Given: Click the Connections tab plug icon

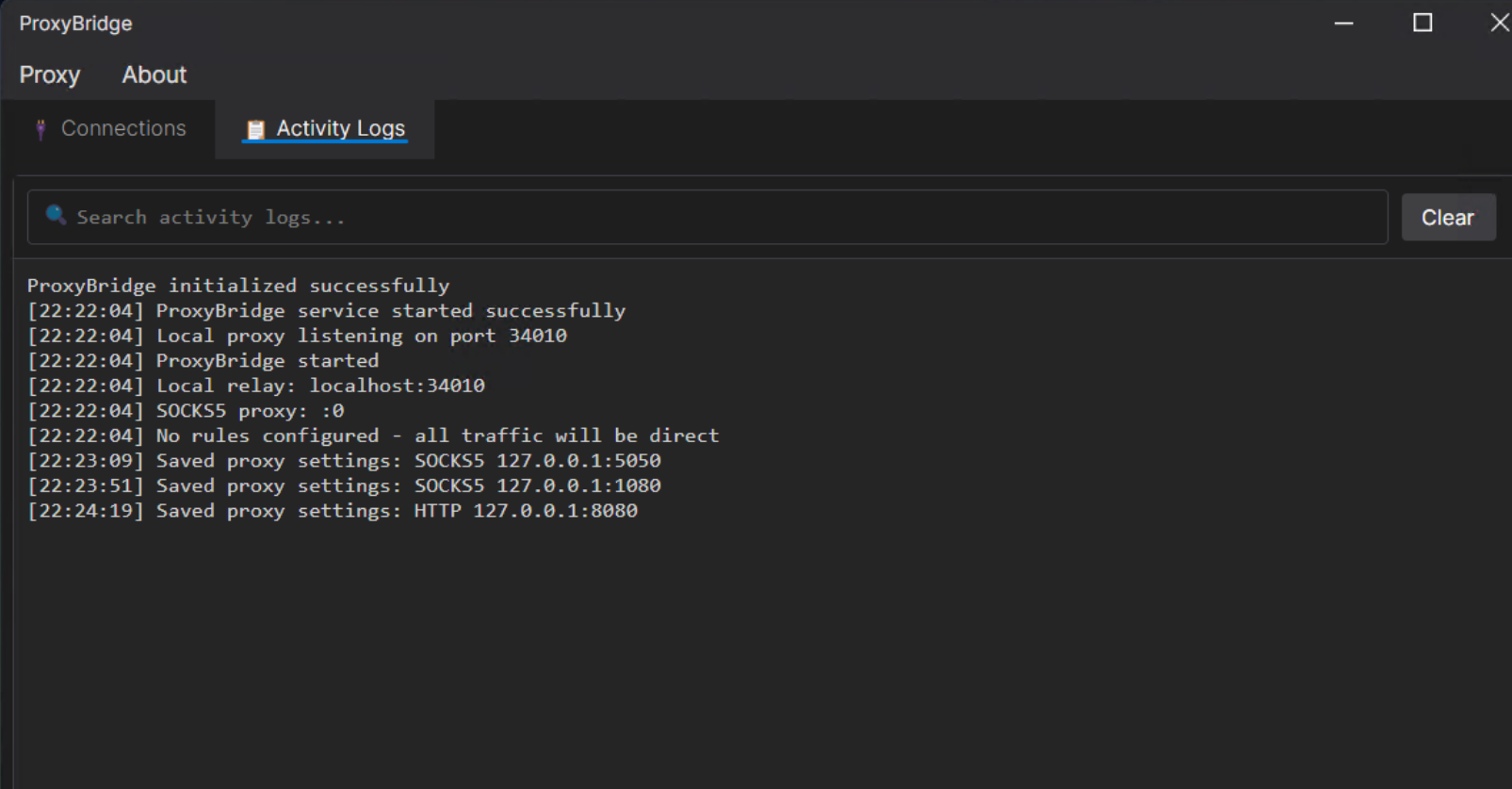Looking at the screenshot, I should (x=41, y=129).
